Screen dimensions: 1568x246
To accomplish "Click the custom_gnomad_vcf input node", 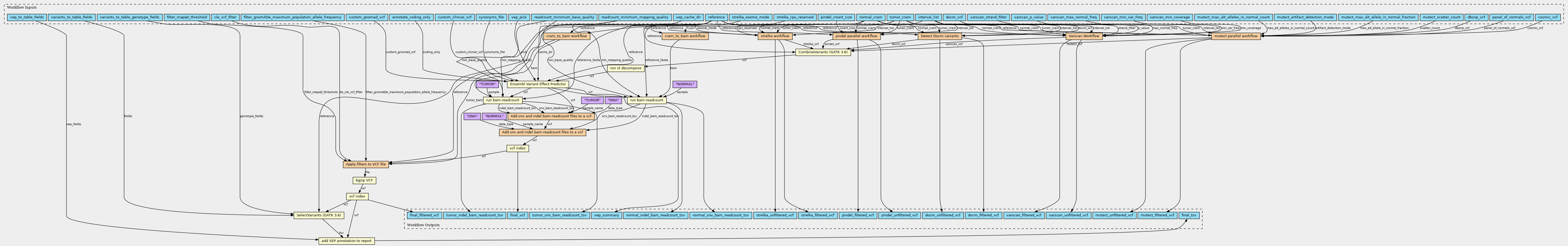I will tap(366, 18).
